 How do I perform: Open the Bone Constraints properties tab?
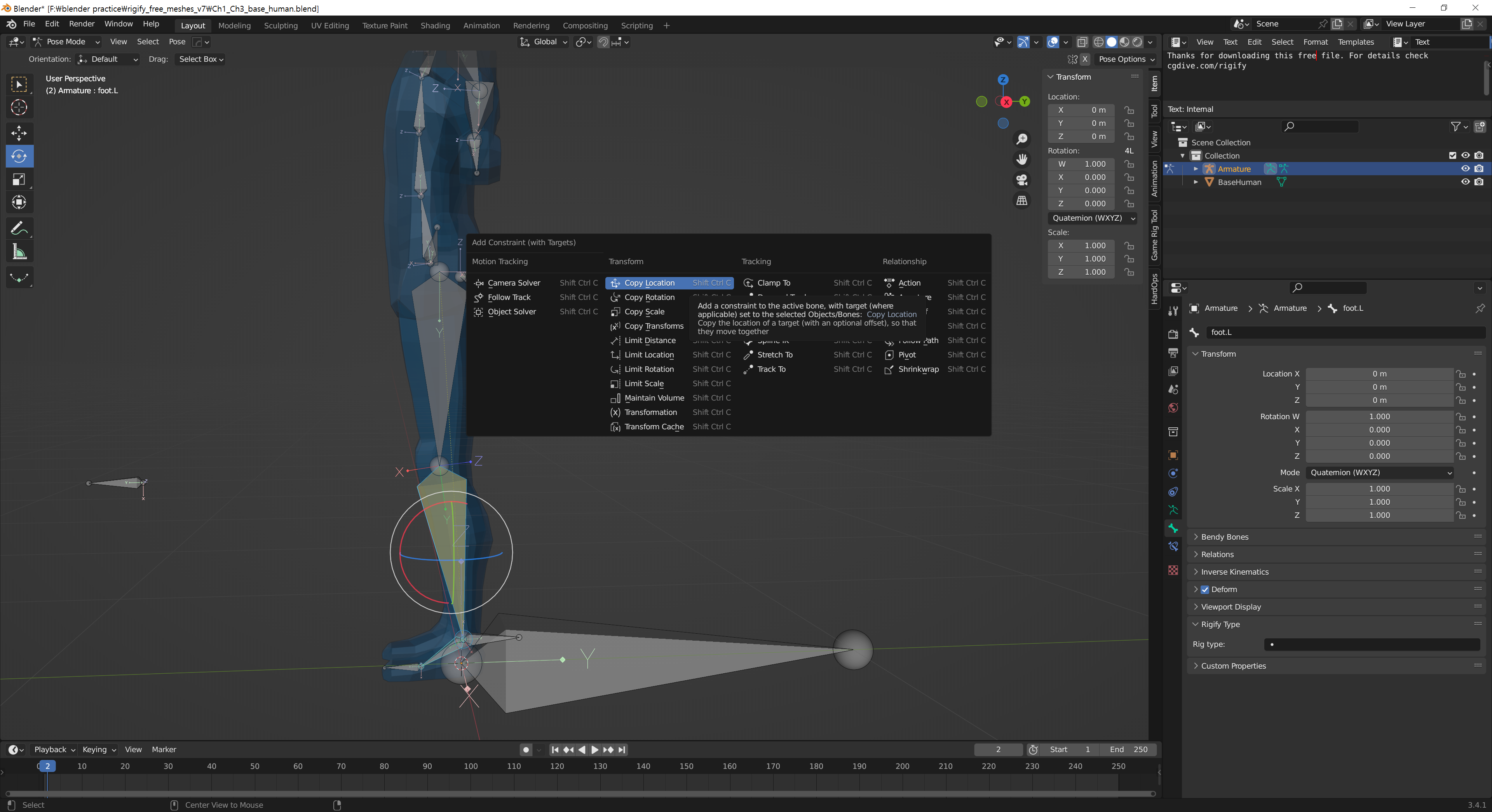tap(1173, 546)
